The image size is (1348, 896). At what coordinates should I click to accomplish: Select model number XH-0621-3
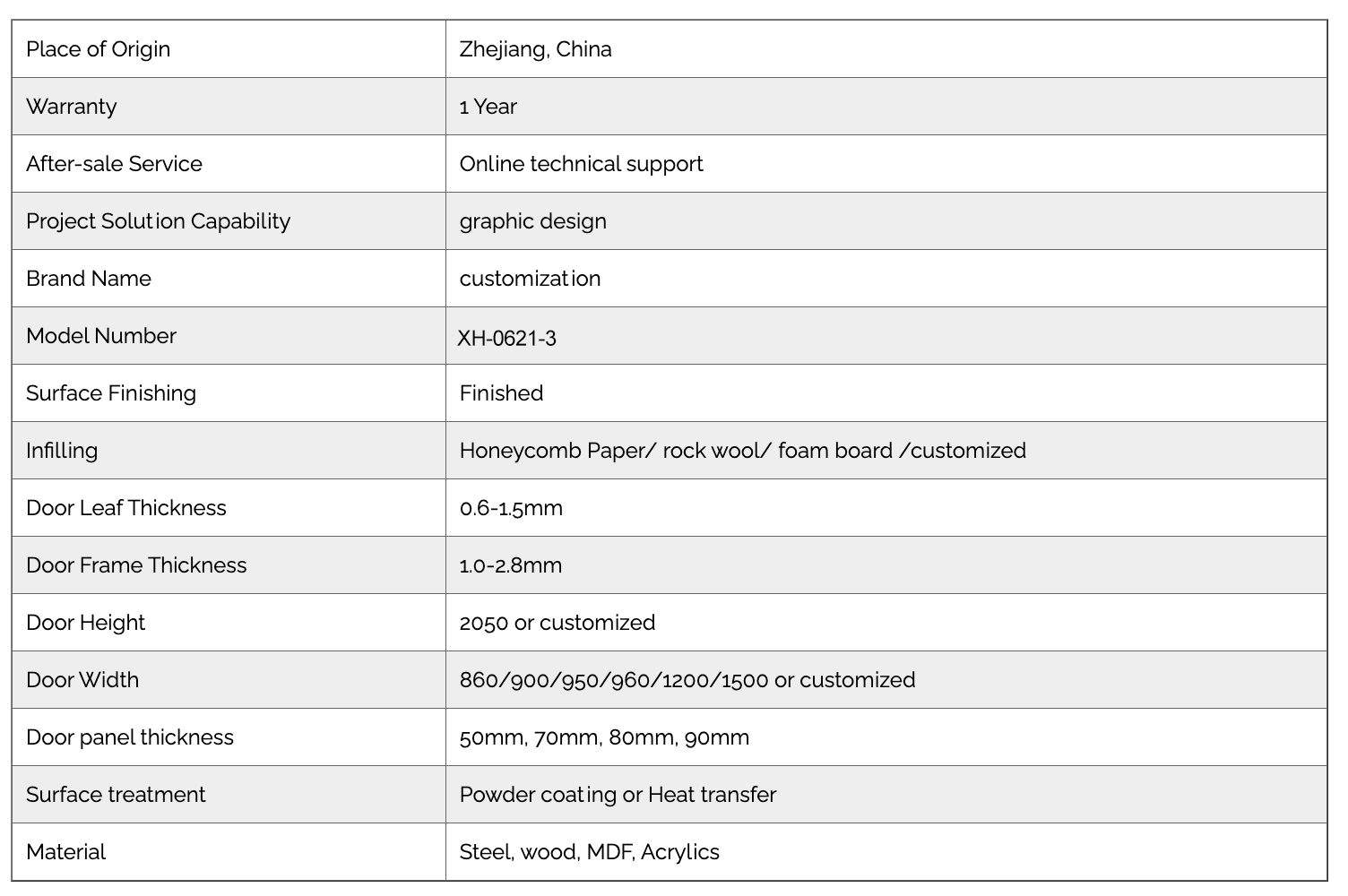tap(506, 338)
